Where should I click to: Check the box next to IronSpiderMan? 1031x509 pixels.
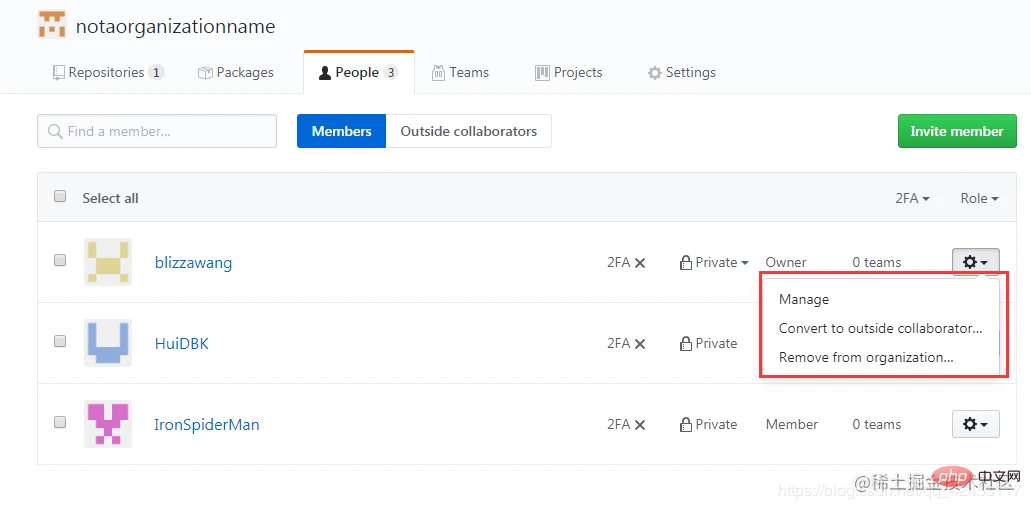[x=60, y=422]
